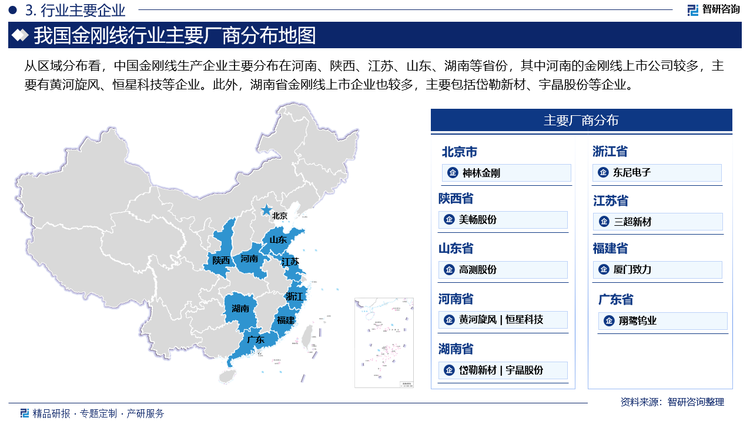Click the 湖南省 heading
750x421 pixels.
pos(456,349)
